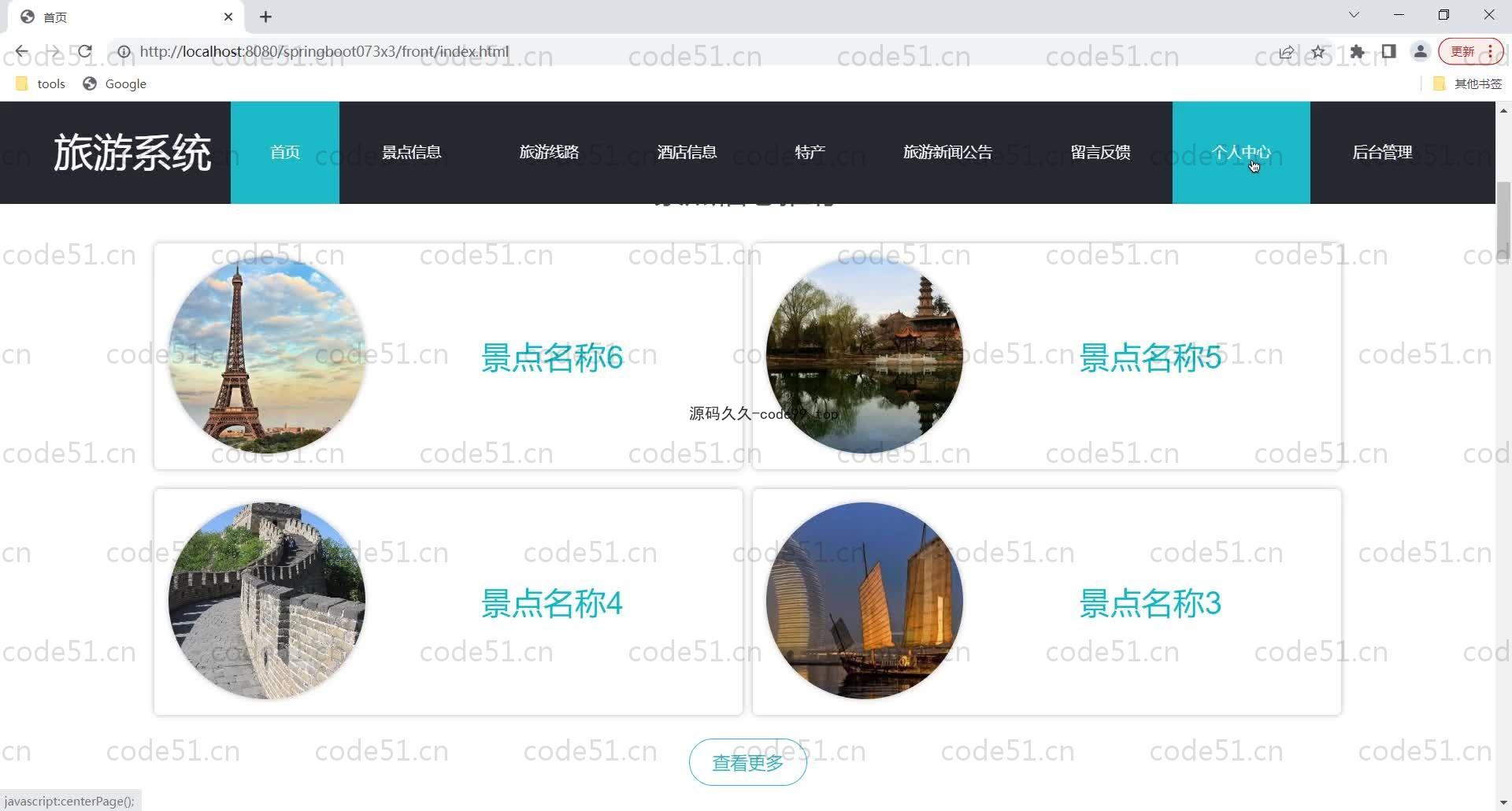Open the tools bookmark folder
The width and height of the screenshot is (1512, 811).
41,83
